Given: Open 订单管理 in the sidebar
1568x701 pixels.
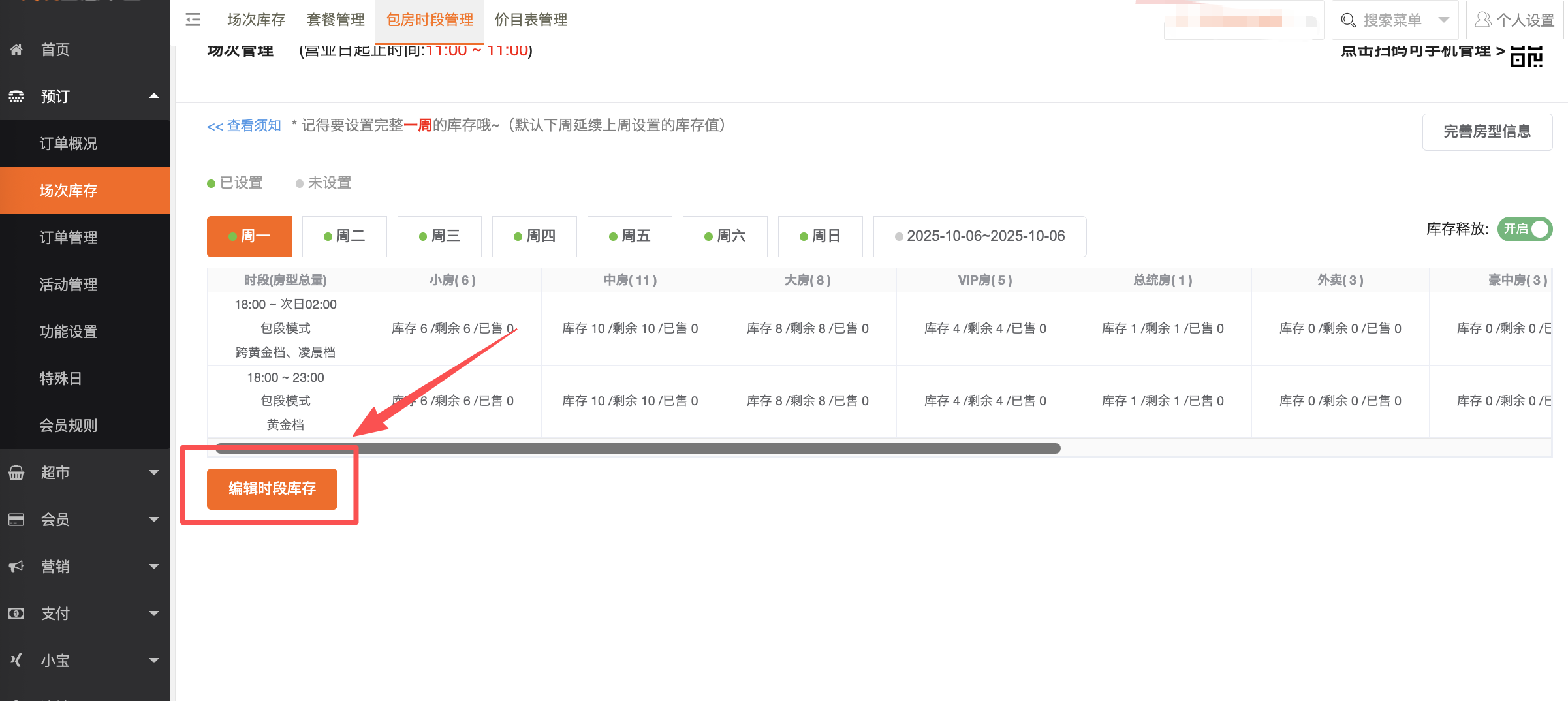Looking at the screenshot, I should (69, 238).
